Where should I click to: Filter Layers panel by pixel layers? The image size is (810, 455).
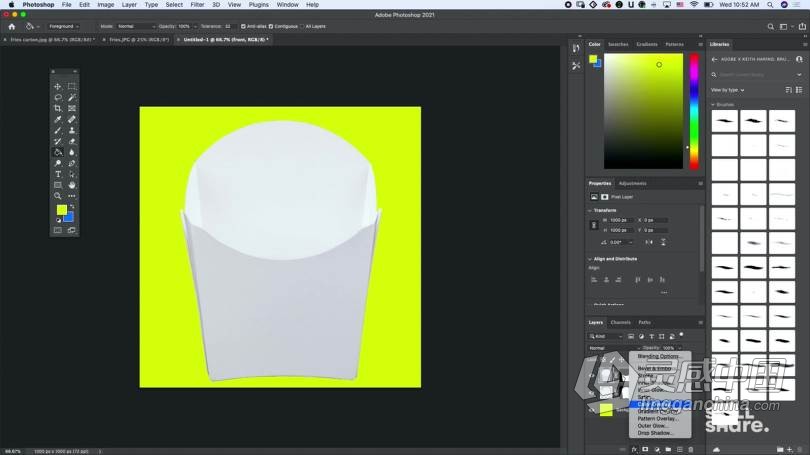click(x=631, y=336)
